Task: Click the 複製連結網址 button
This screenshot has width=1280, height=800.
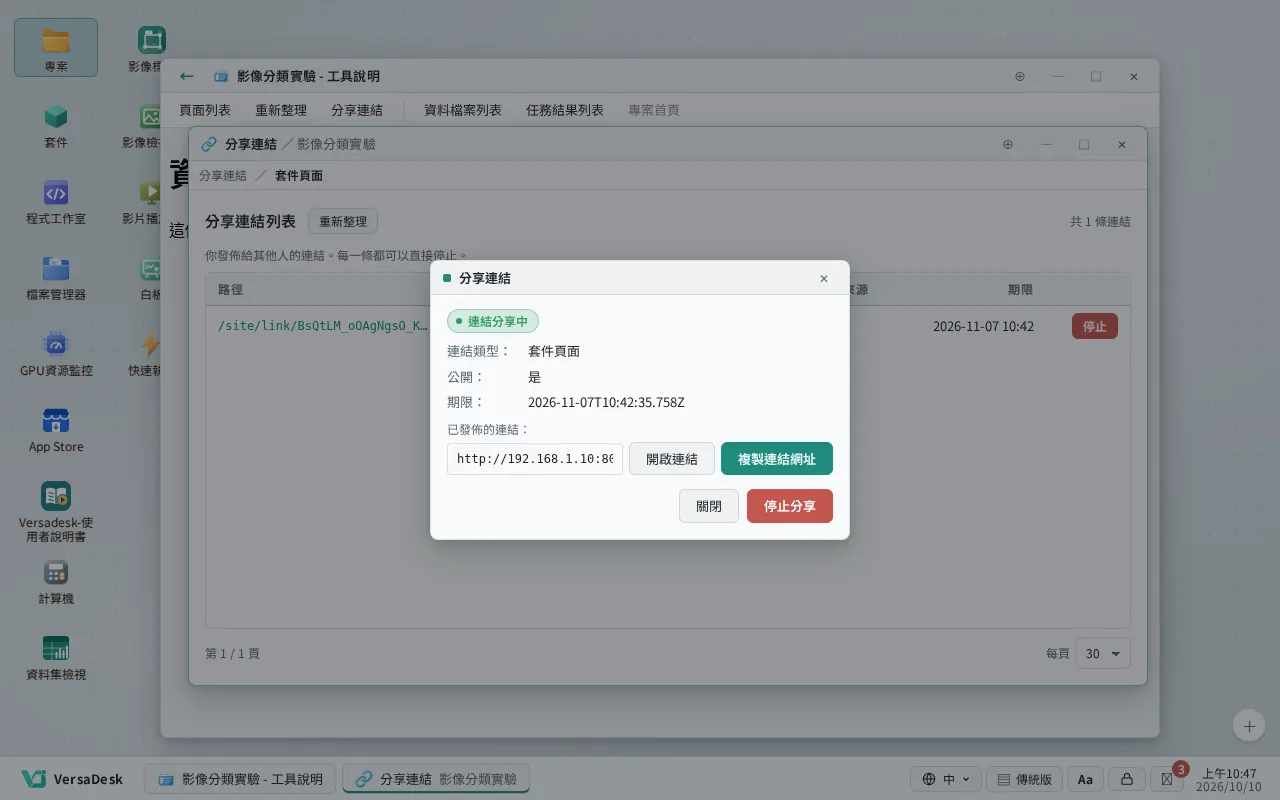Action: [777, 459]
